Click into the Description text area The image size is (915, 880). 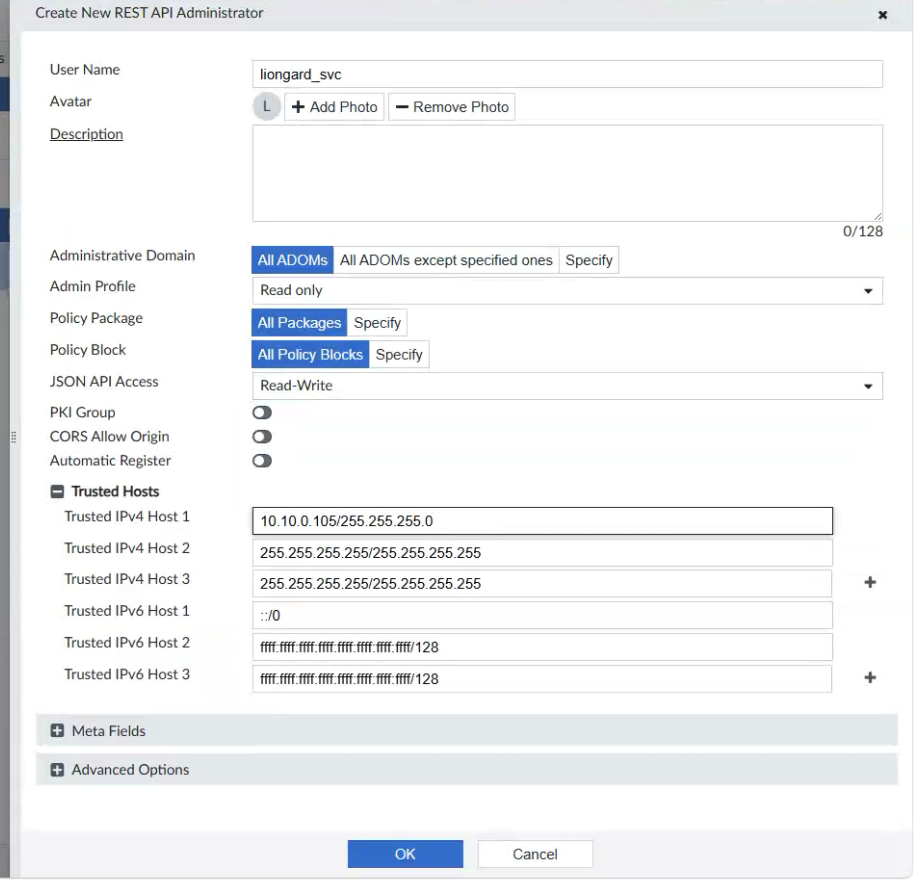pos(567,173)
